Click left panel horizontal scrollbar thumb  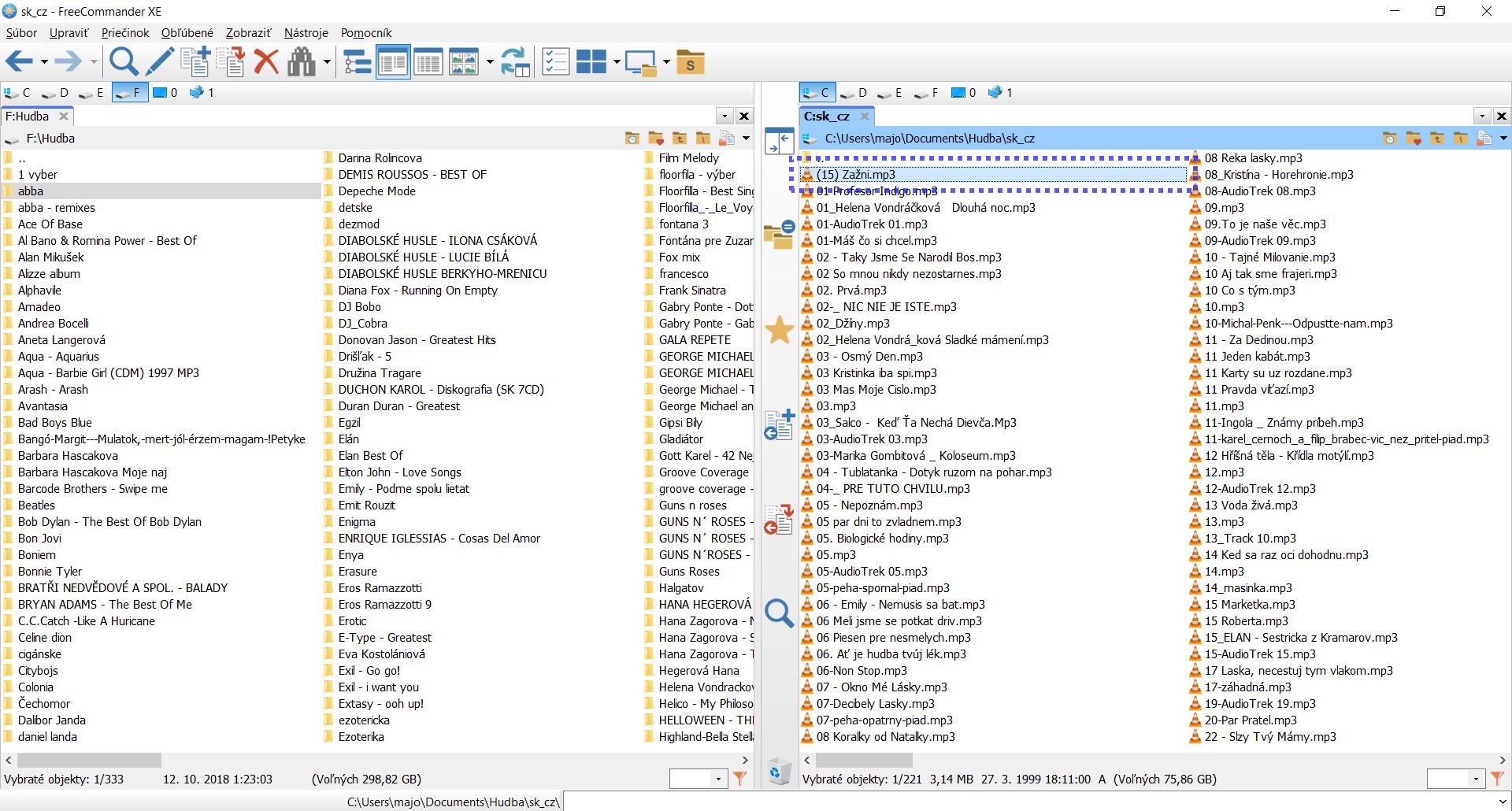tap(89, 760)
